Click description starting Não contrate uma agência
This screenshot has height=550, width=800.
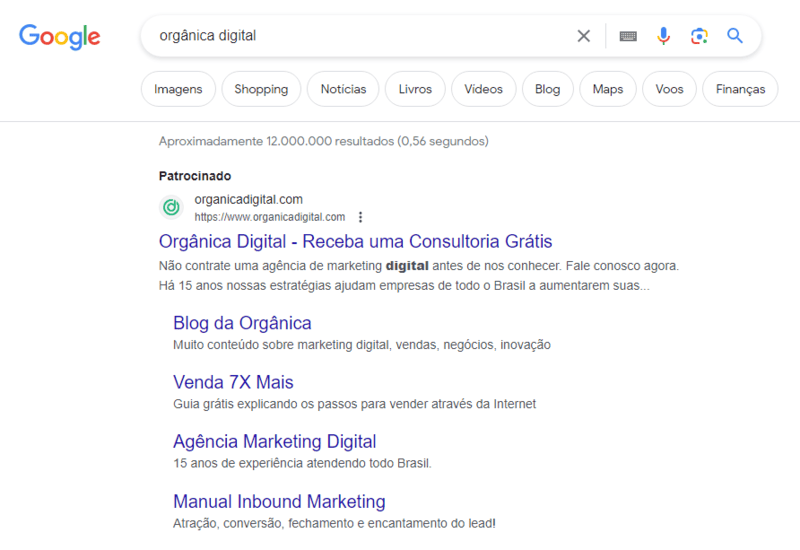[419, 276]
